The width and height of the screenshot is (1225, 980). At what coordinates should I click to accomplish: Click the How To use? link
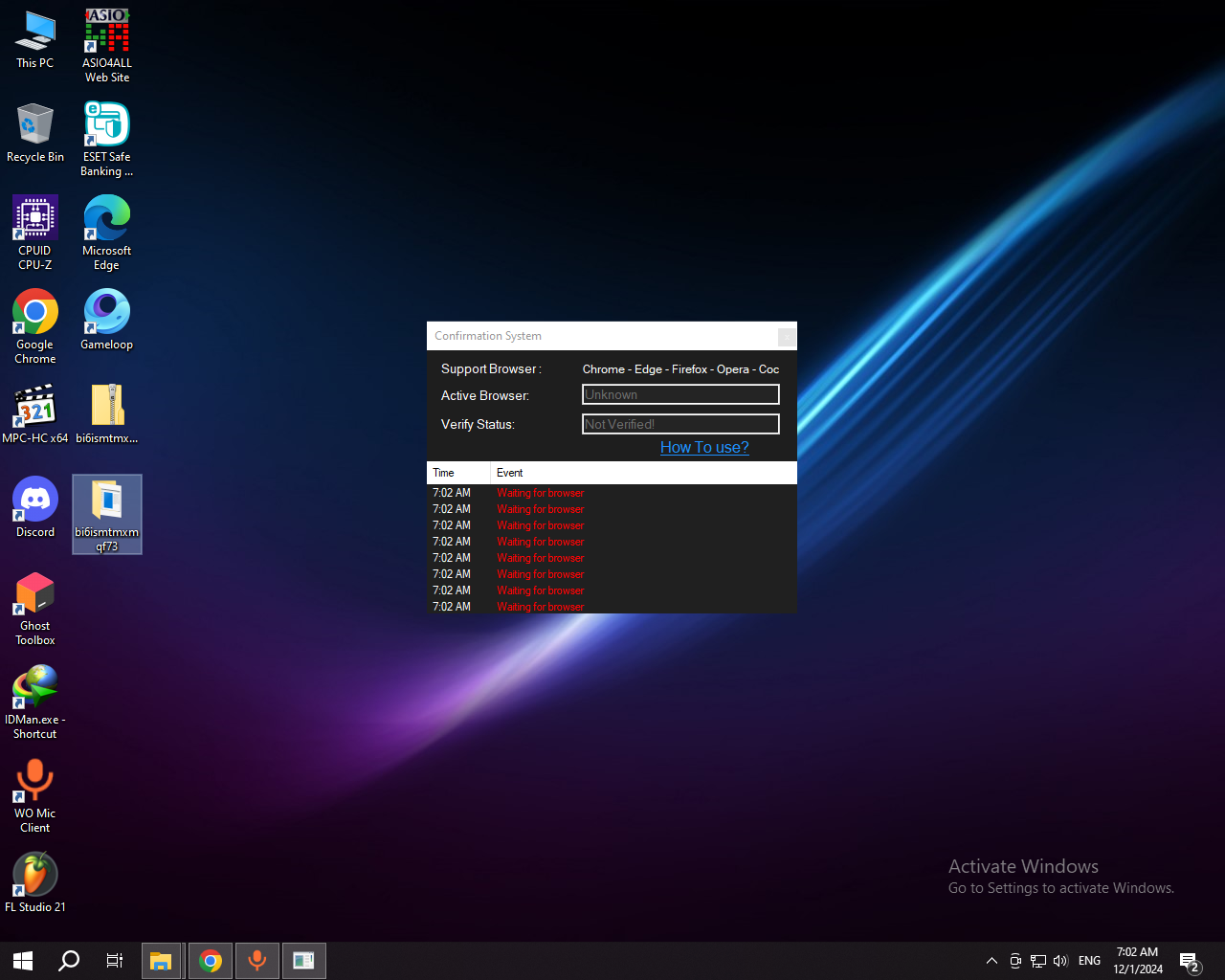tap(704, 447)
